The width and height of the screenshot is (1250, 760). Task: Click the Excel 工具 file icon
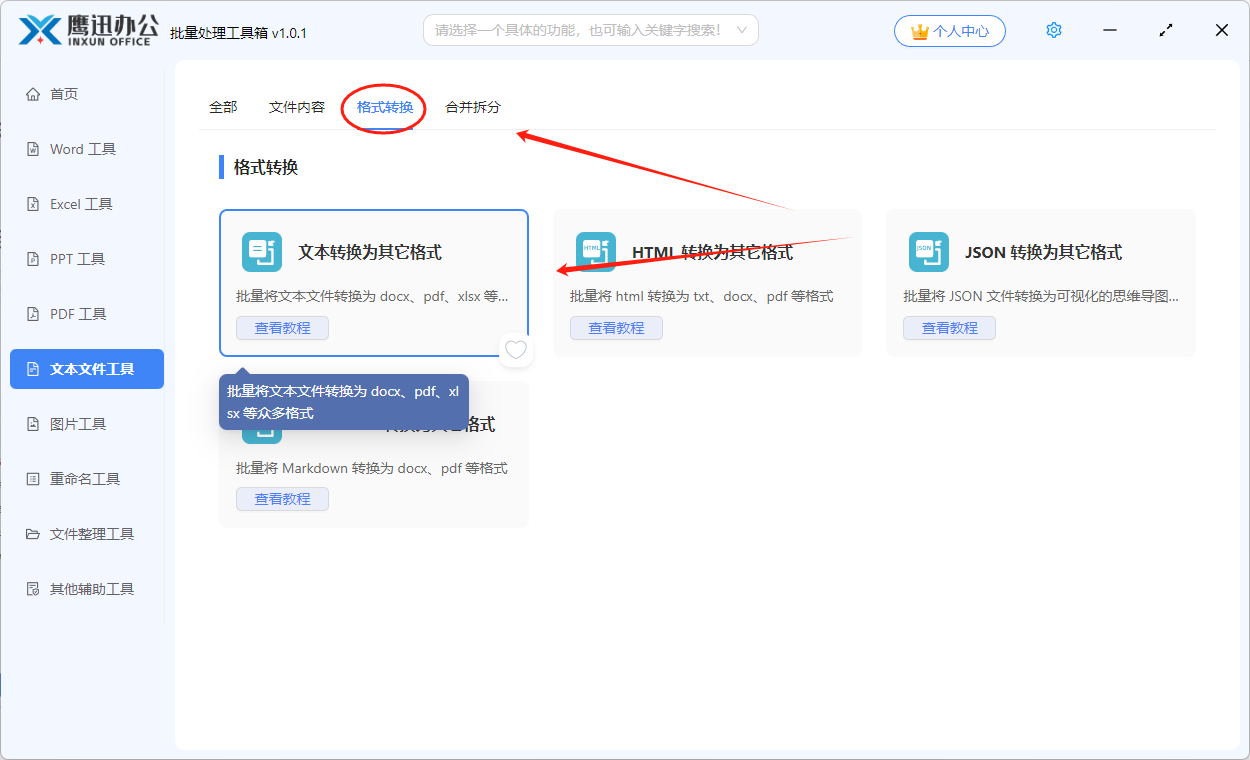point(32,204)
